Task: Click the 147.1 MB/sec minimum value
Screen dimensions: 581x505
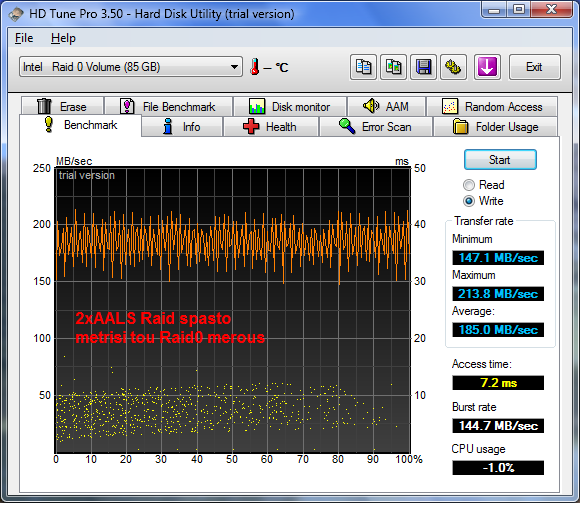Action: 498,258
